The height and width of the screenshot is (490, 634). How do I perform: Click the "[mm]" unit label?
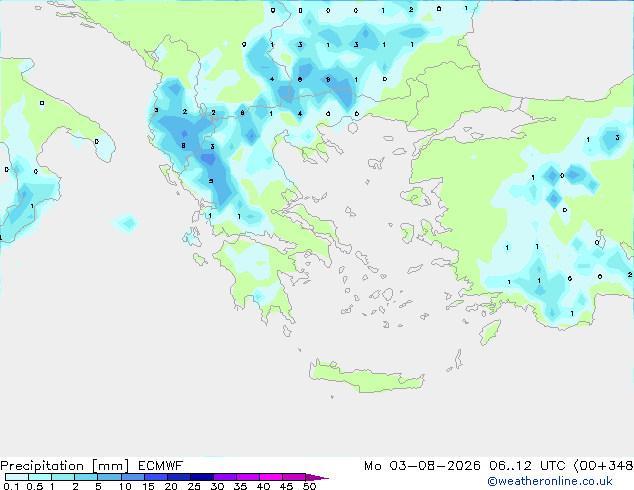pos(110,466)
